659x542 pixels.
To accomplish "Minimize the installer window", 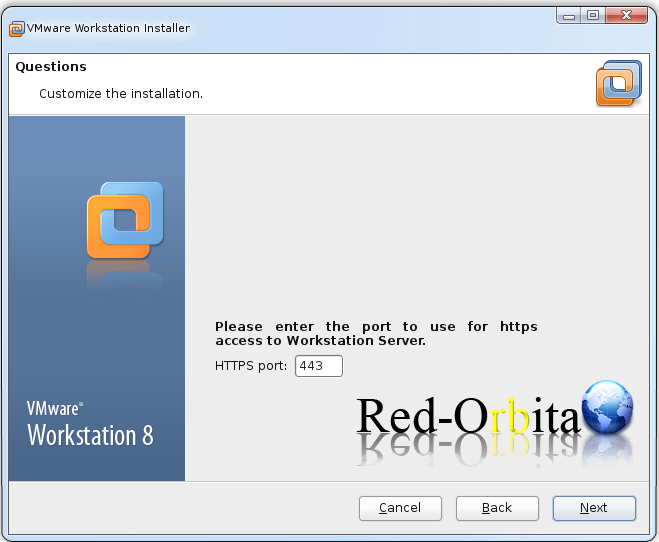I will 569,16.
